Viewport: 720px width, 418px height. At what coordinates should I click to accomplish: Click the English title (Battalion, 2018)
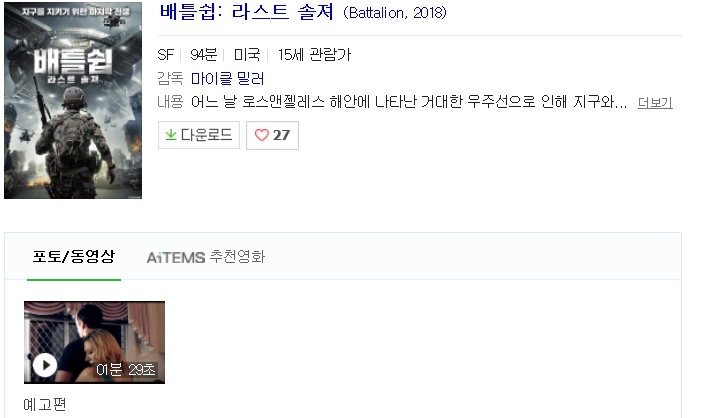[395, 13]
